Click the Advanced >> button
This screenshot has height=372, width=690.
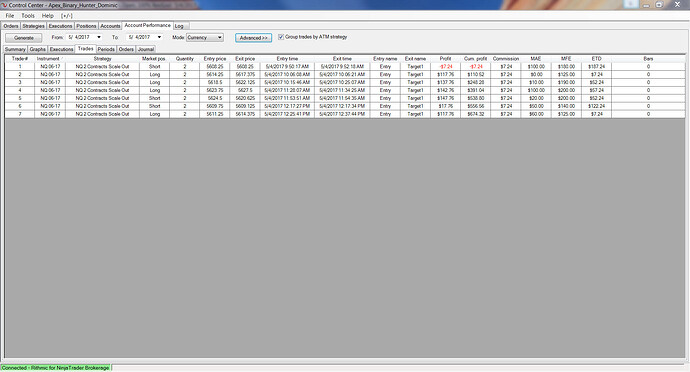click(253, 38)
